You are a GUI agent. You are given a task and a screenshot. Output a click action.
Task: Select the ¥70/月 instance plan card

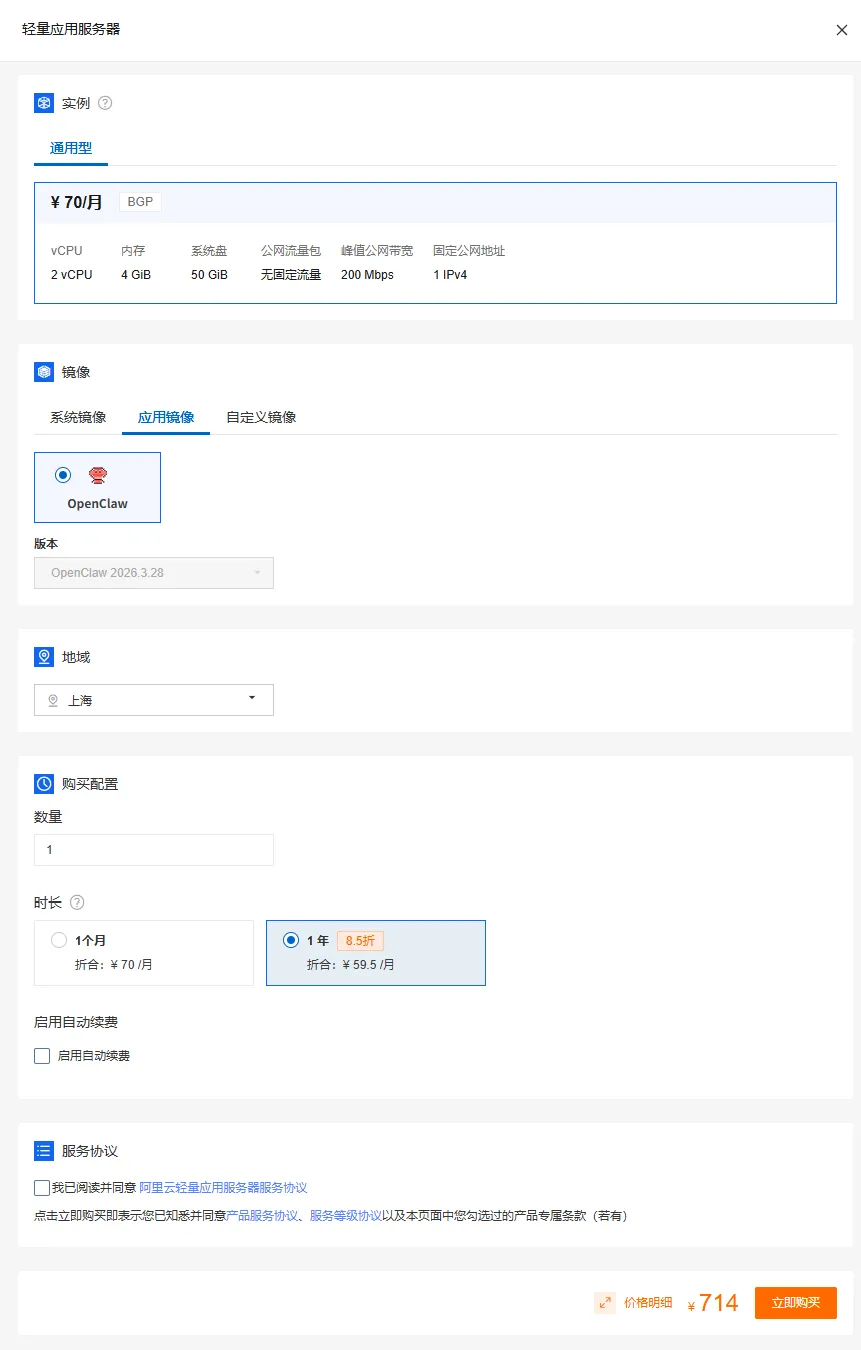[435, 243]
